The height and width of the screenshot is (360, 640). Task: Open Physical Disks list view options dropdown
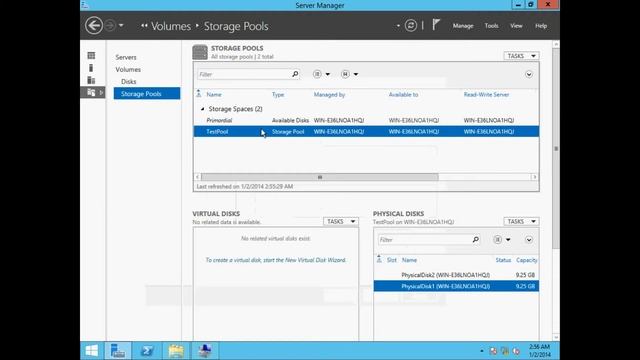point(502,240)
